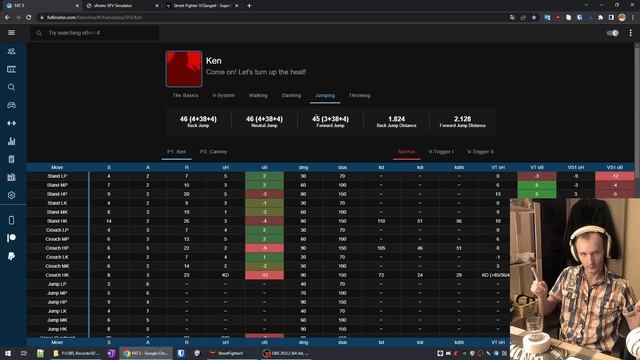This screenshot has height=360, width=640.
Task: Click the Crouch HP move row label
Action: pos(57,248)
